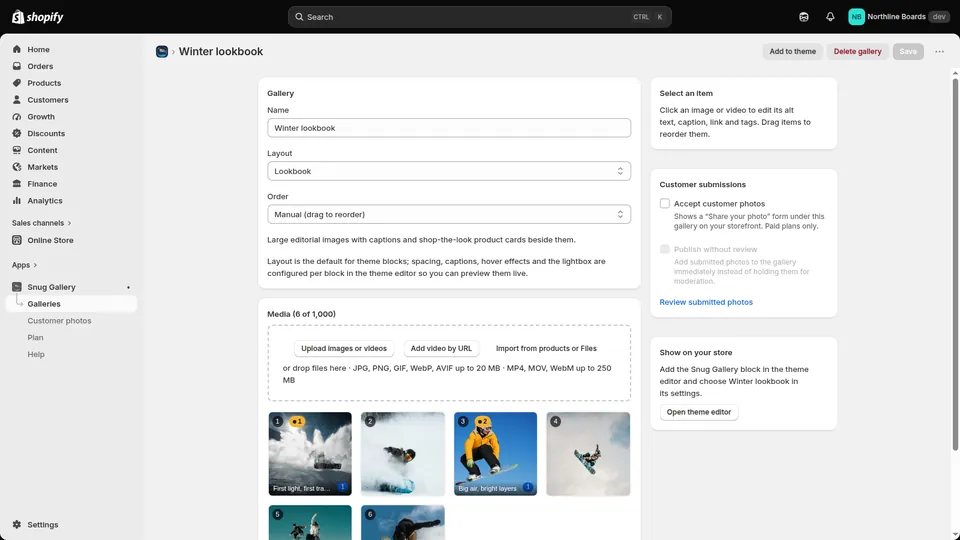Select thumbnail 4 airborne snowboarder
960x540 pixels.
588,454
